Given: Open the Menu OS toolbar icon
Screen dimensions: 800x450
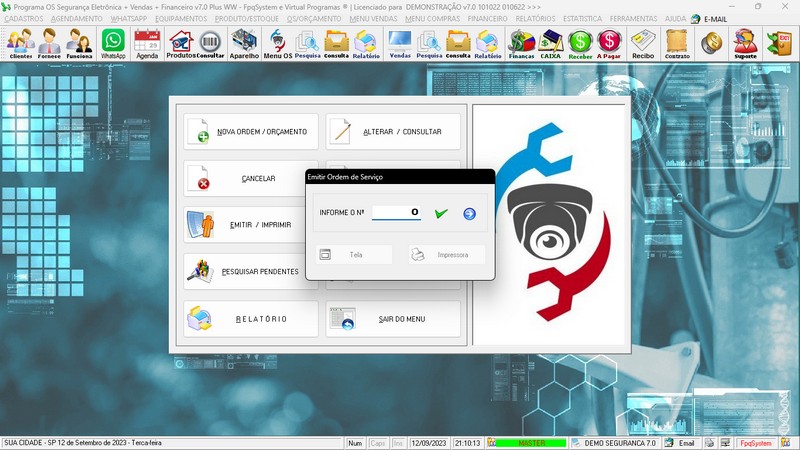Looking at the screenshot, I should 278,43.
